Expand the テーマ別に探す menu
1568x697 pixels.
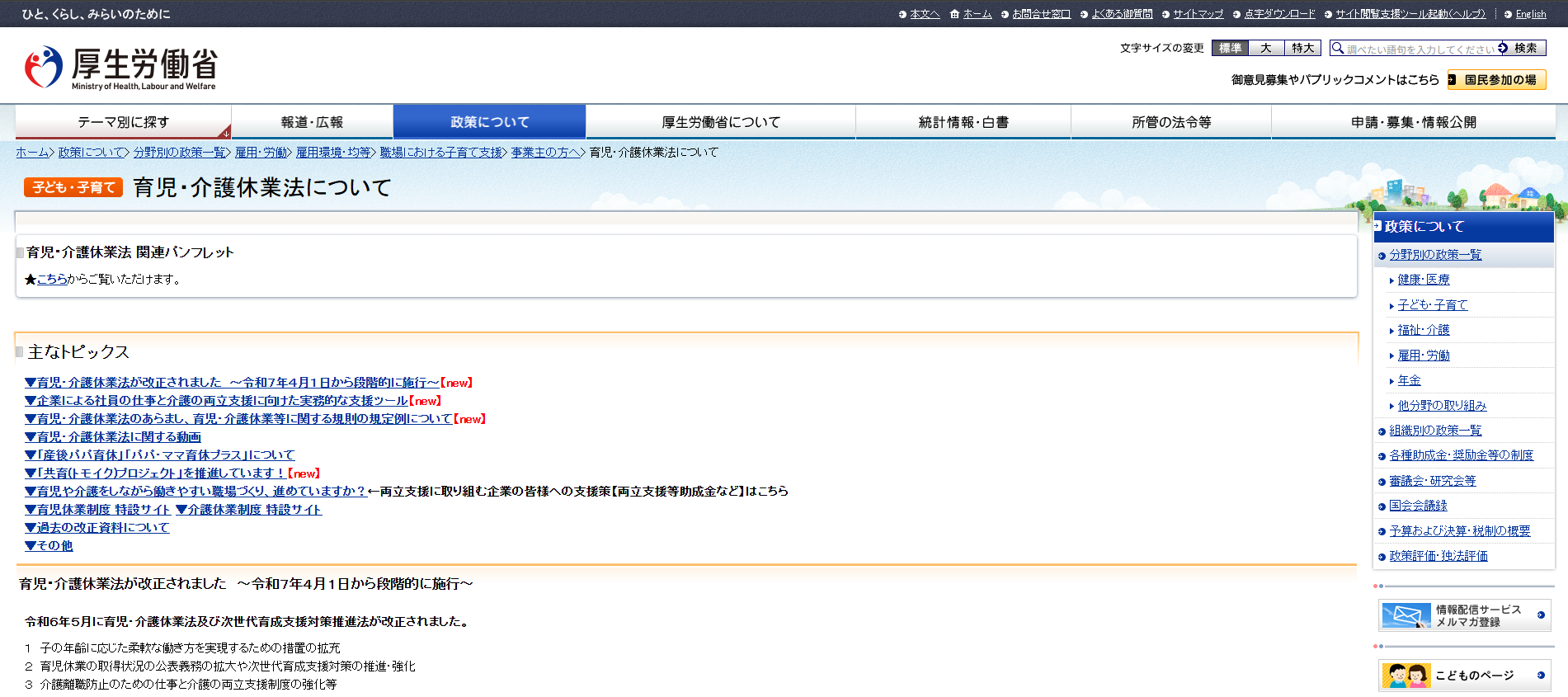tap(124, 122)
